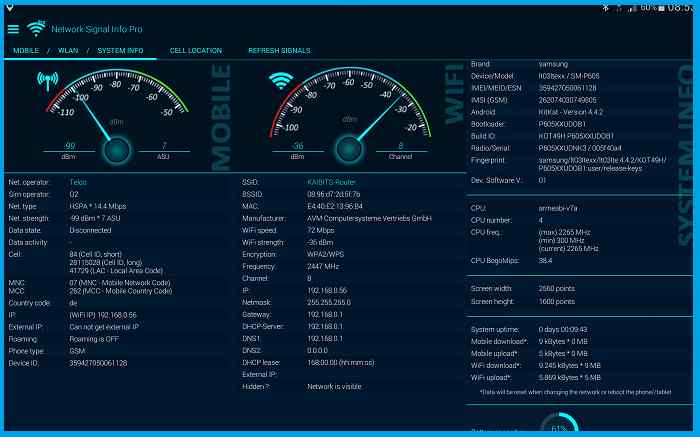Tap the mobile antenna tower icon
Screen dimensions: 700x437
(48, 82)
